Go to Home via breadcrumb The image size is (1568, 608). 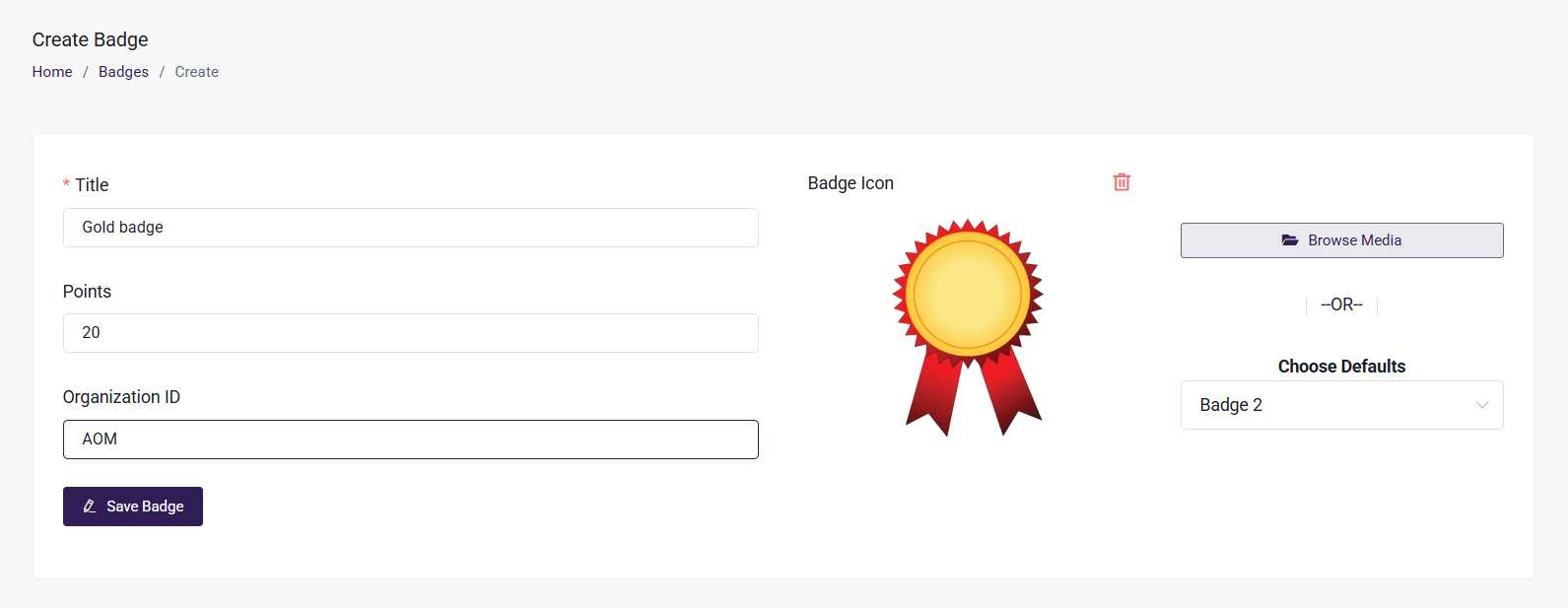click(x=52, y=72)
